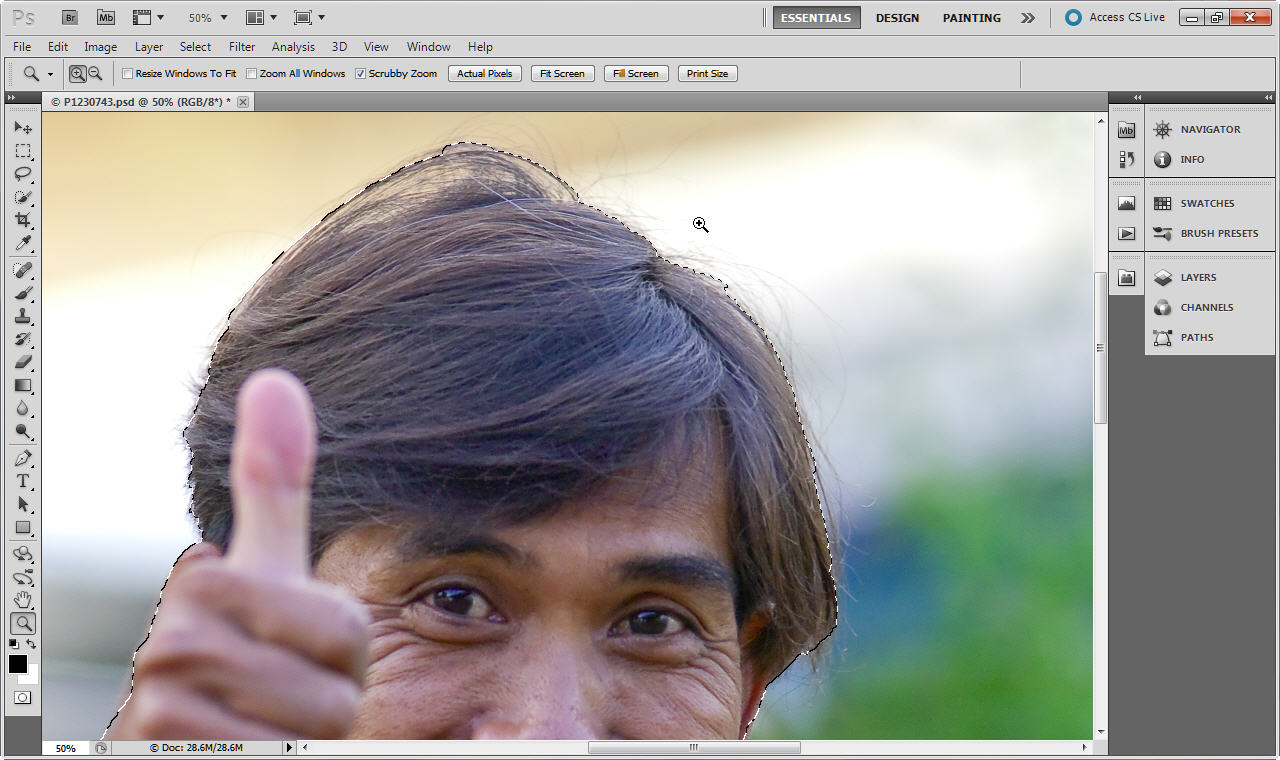Open the Filter menu
The height and width of the screenshot is (760, 1280).
[x=242, y=46]
